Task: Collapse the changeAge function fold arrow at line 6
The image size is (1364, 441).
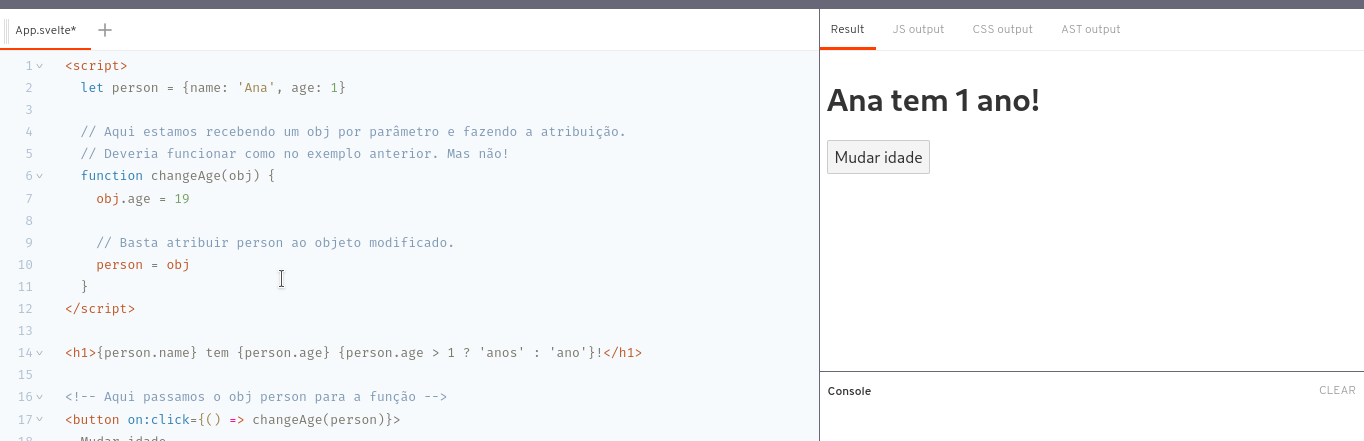Action: [40, 176]
